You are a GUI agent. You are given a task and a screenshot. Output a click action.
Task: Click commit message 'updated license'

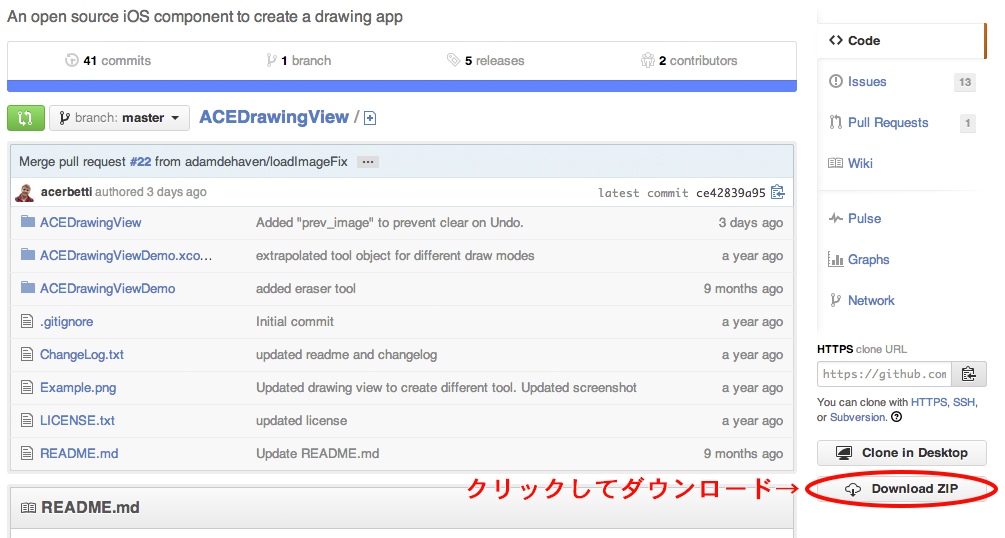[x=301, y=421]
